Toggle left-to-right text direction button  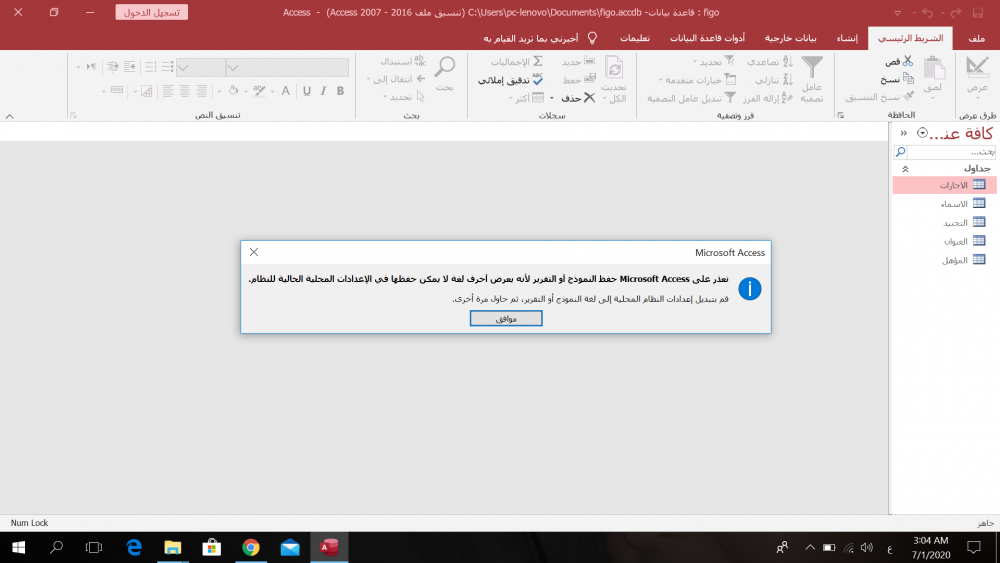91,66
